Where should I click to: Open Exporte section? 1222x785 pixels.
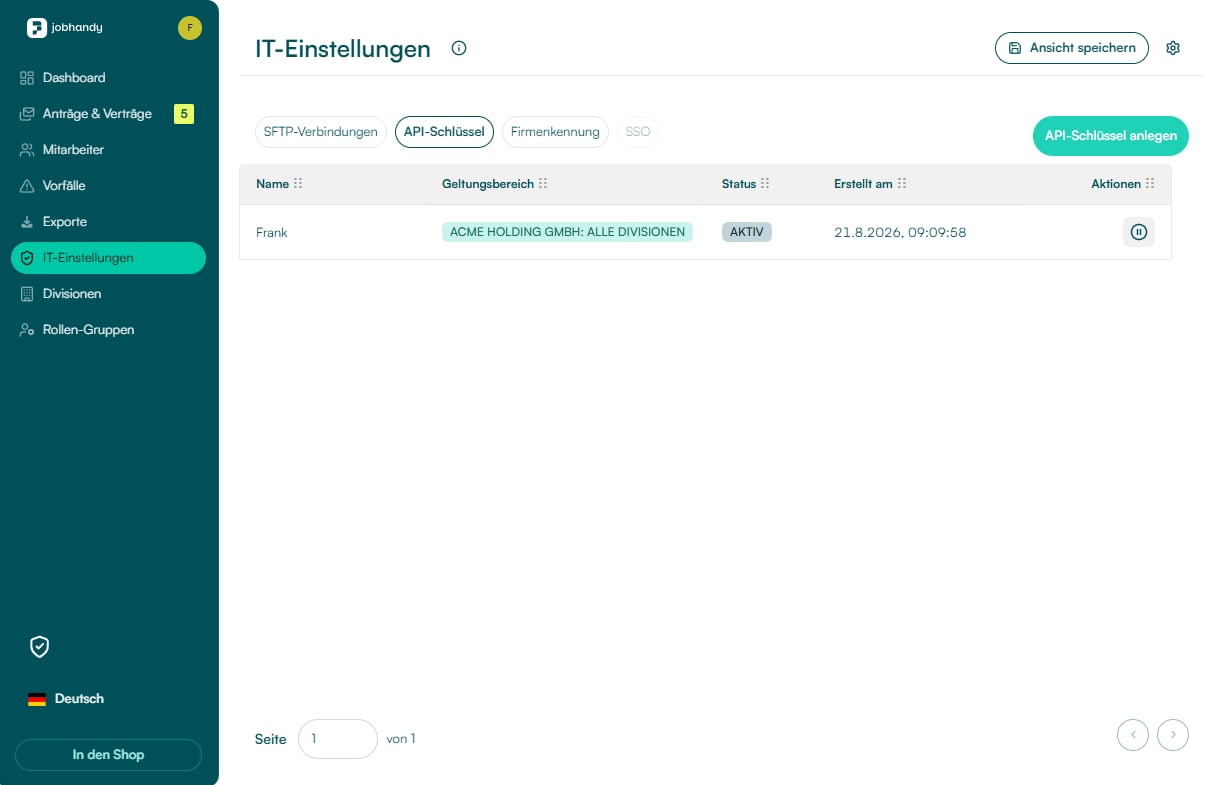pyautogui.click(x=108, y=222)
